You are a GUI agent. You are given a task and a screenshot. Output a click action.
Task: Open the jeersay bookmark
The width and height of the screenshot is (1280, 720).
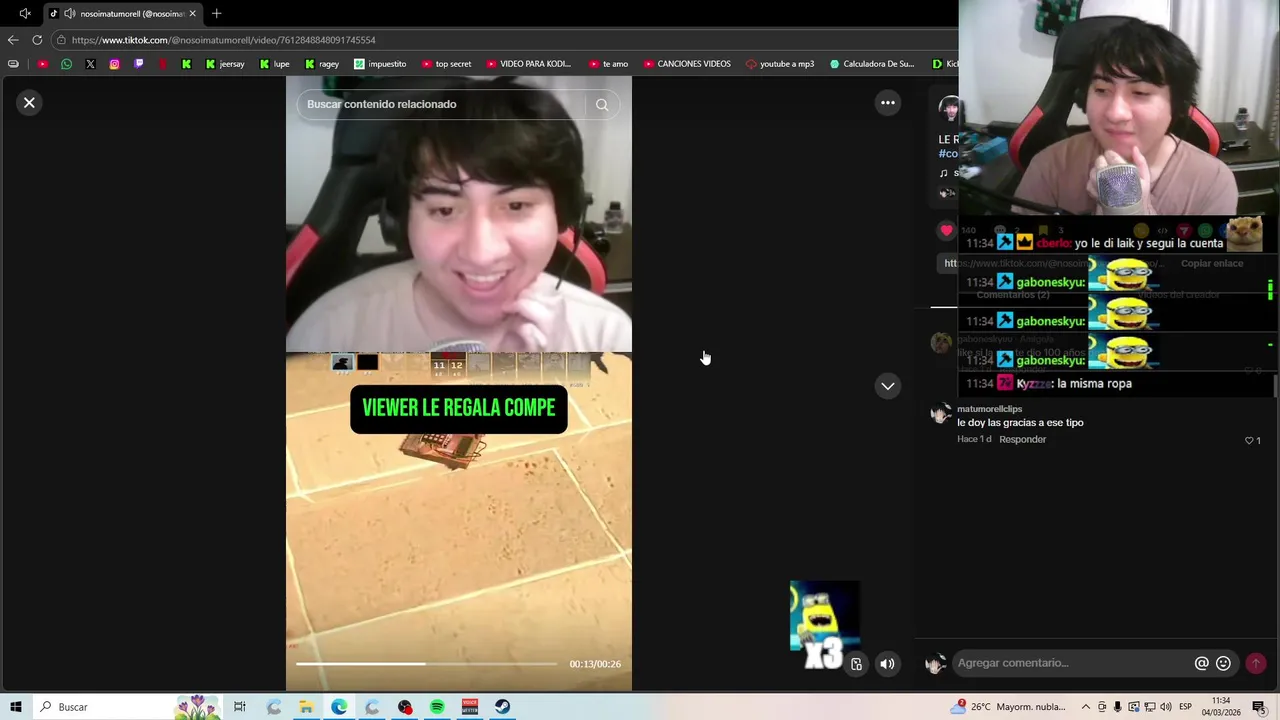[x=225, y=64]
